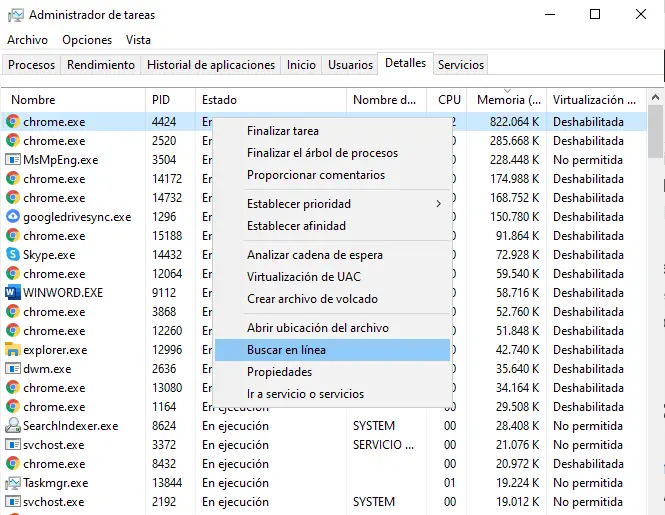Click the MsMpEng.exe process icon
665x515 pixels.
tap(13, 160)
